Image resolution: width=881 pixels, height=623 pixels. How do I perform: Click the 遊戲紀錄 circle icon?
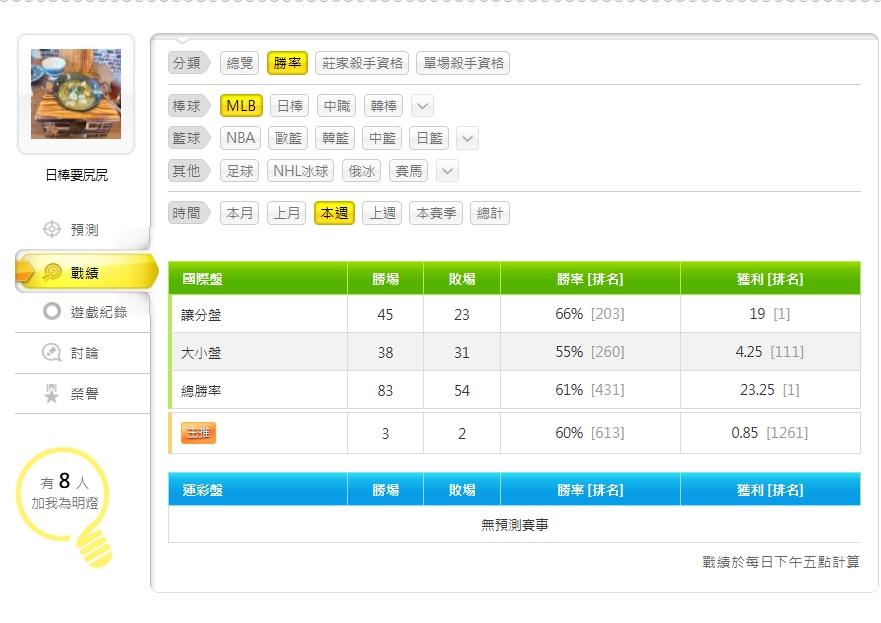(52, 312)
